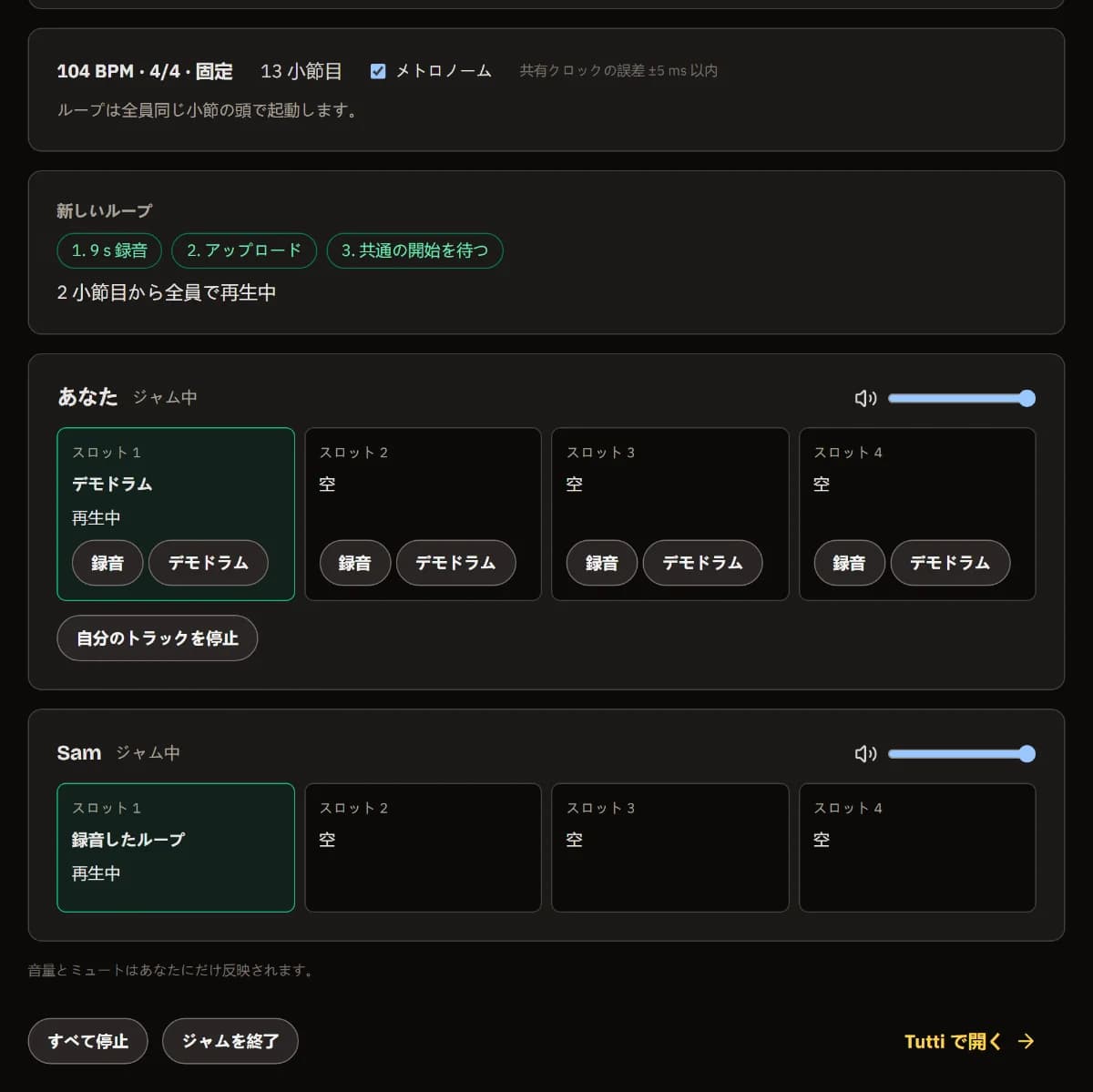Click 録音 in your スロット 1
1093x1092 pixels.
107,563
